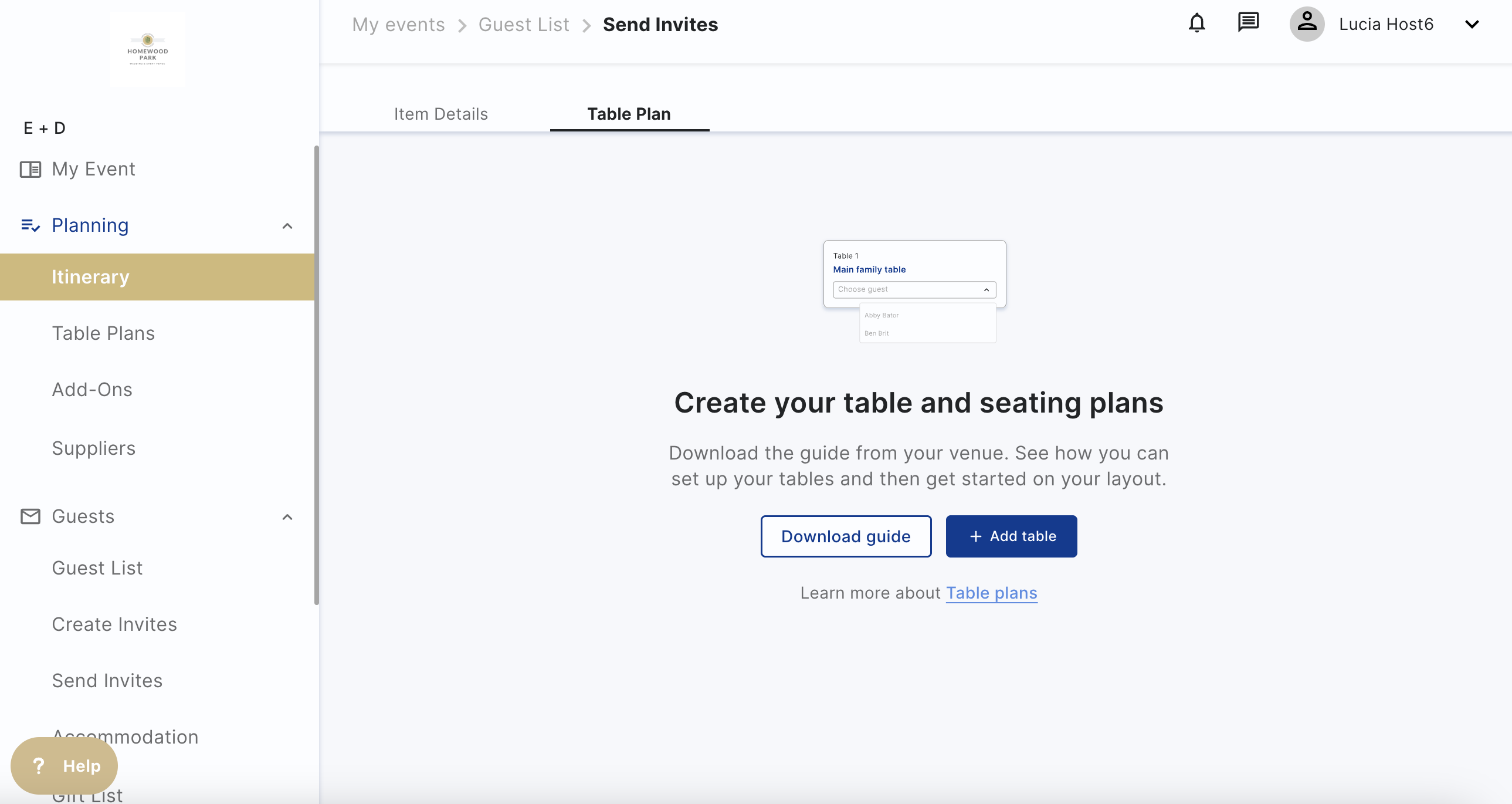Click the Help question mark icon
Viewport: 1512px width, 804px height.
click(39, 766)
